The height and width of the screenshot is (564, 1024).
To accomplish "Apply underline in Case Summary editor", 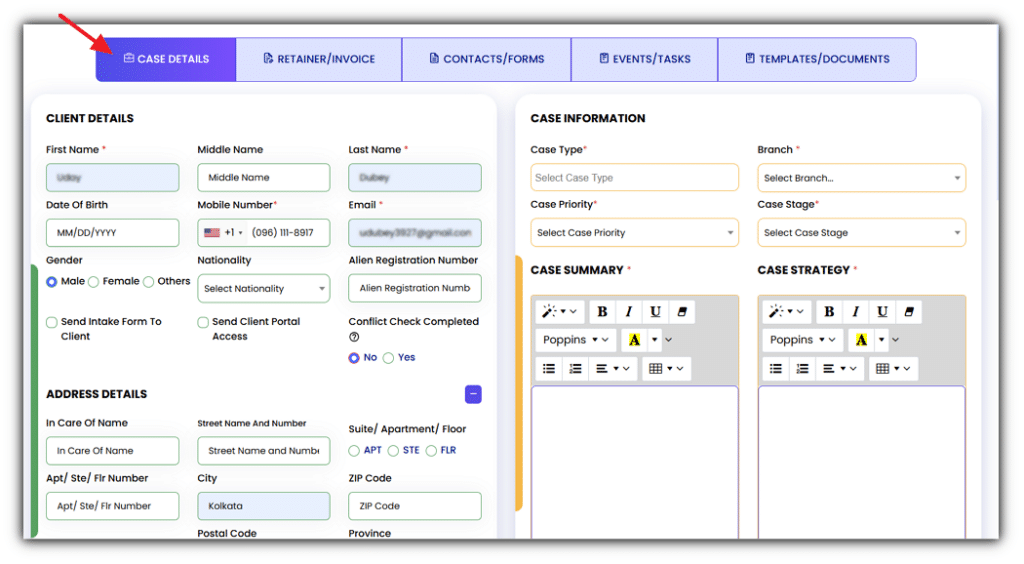I will (x=655, y=311).
